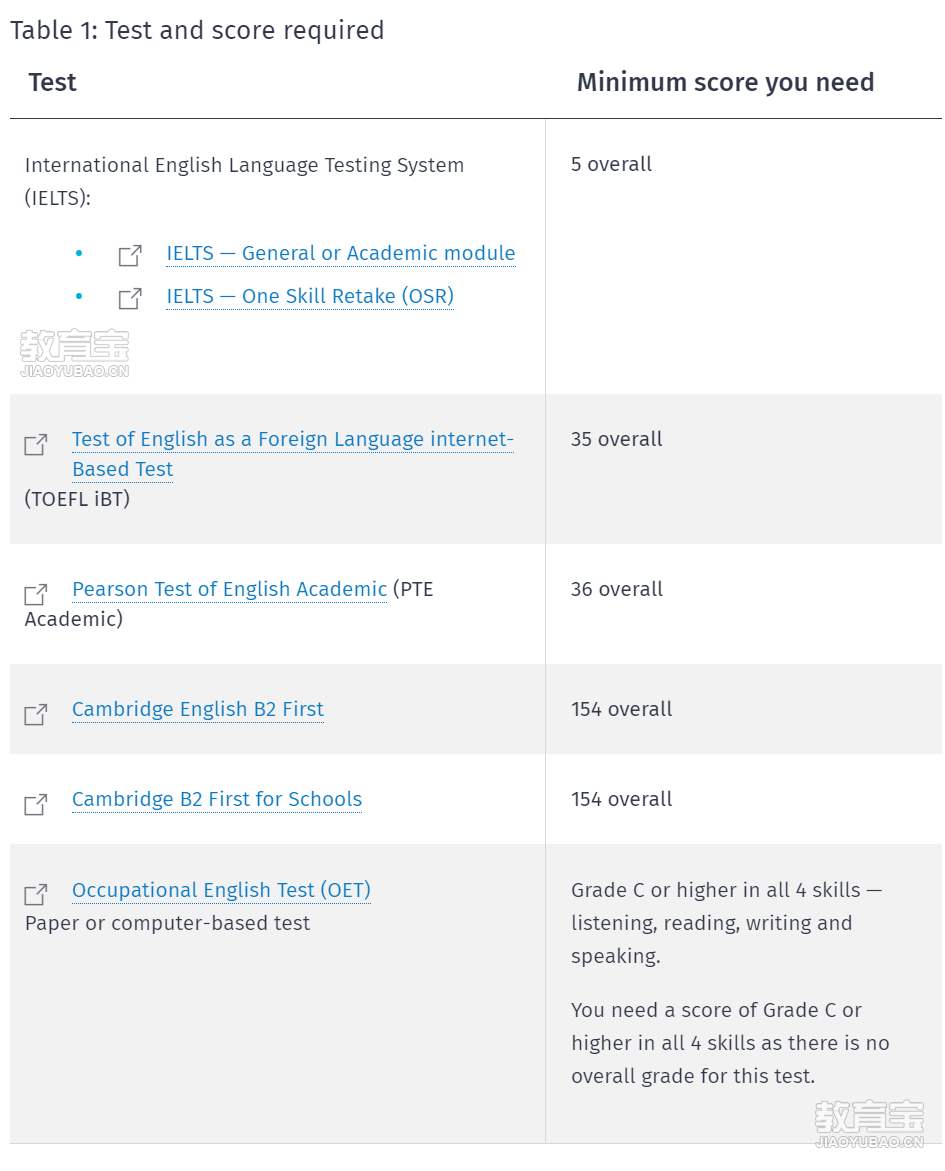Image resolution: width=945 pixels, height=1171 pixels.
Task: Follow Test of English as a Foreign Language link
Action: tap(293, 454)
